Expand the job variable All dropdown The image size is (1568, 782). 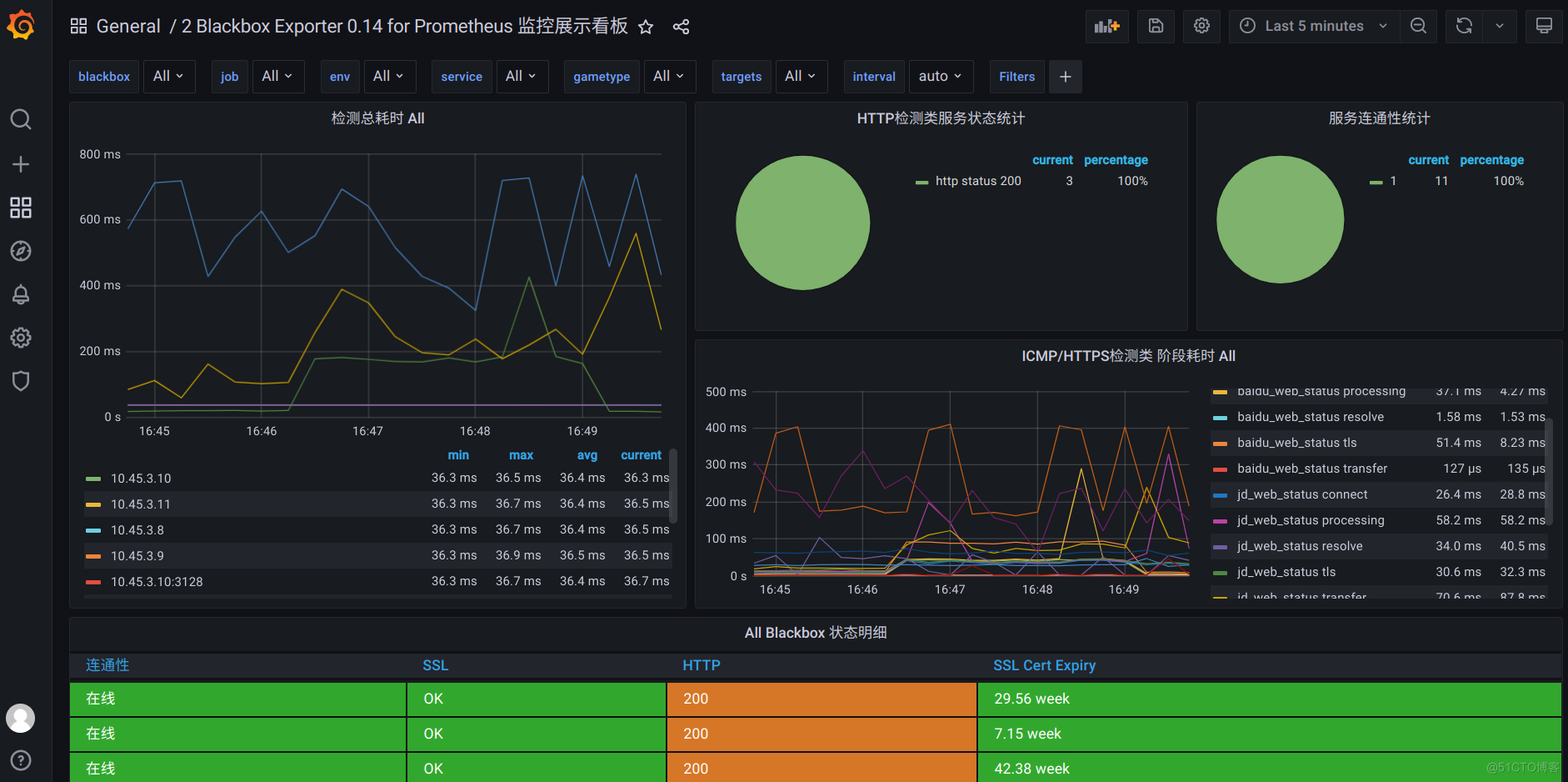[277, 77]
